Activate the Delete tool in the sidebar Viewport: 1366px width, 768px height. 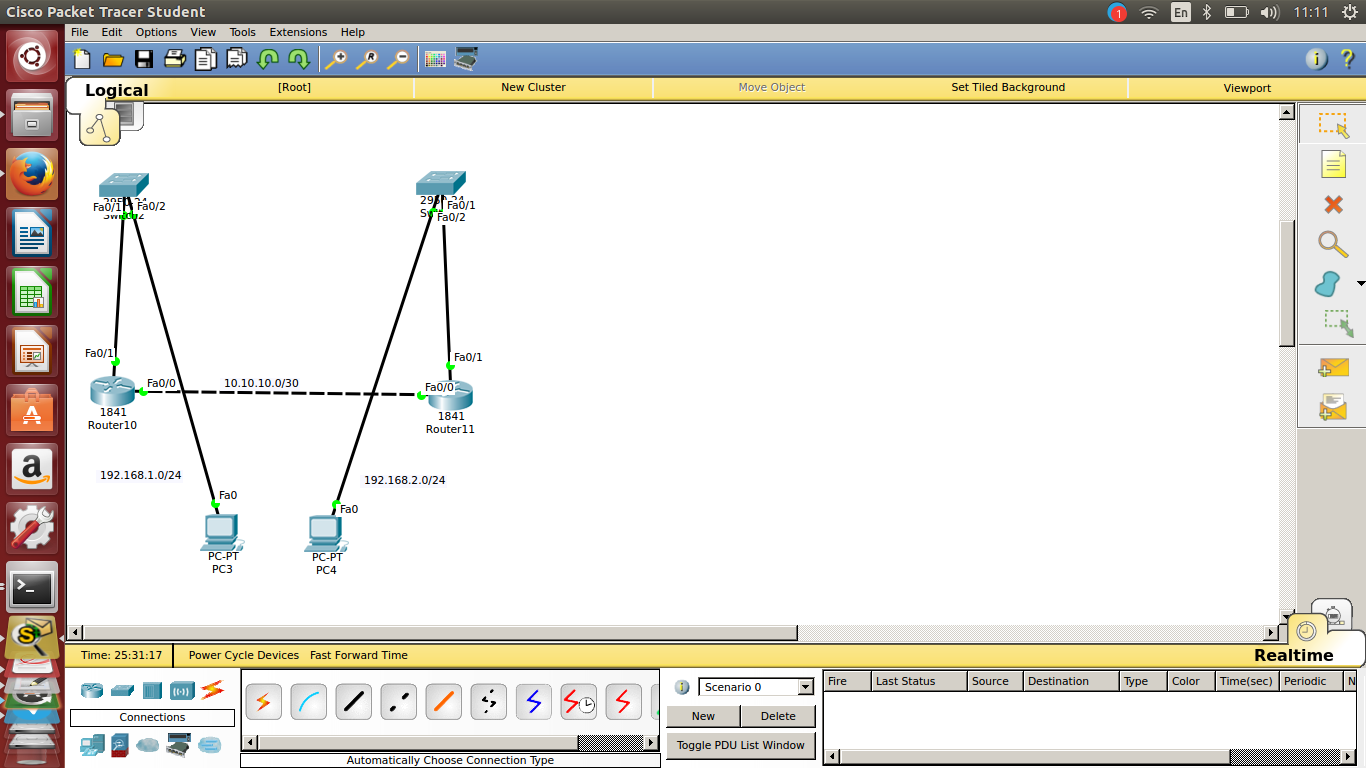(x=1334, y=205)
